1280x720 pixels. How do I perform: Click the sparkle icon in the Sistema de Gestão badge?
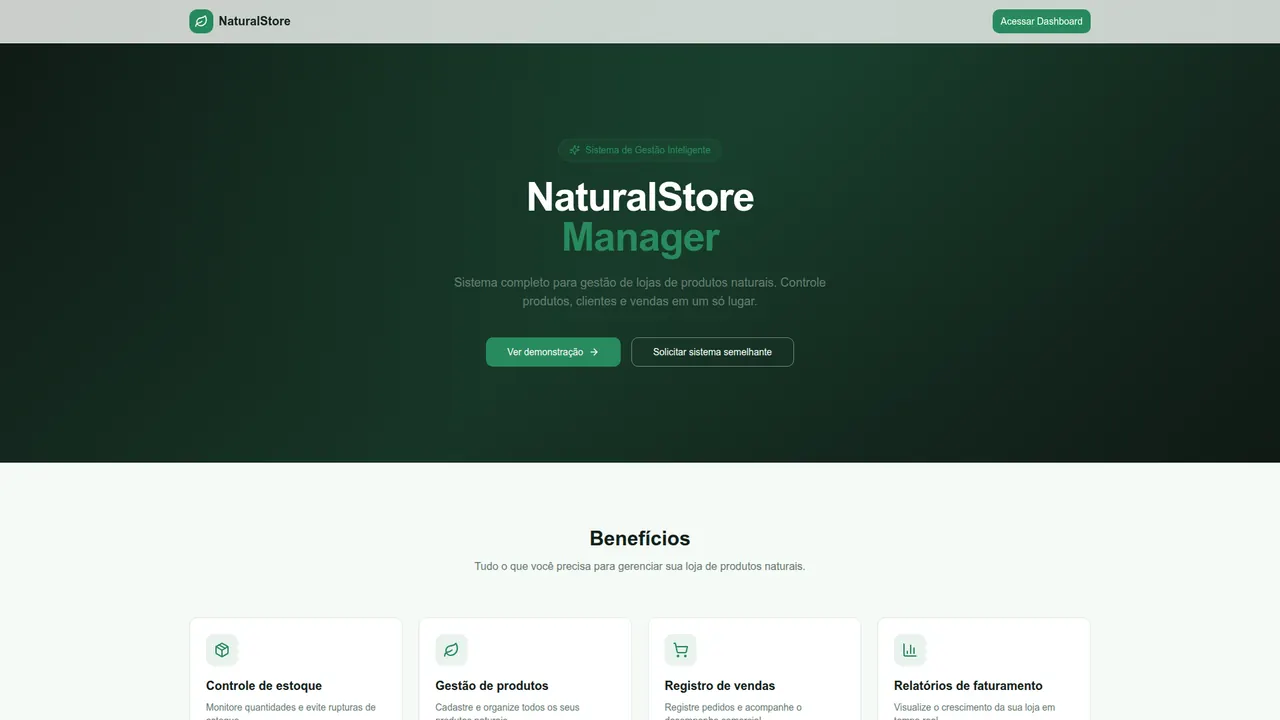coord(575,150)
